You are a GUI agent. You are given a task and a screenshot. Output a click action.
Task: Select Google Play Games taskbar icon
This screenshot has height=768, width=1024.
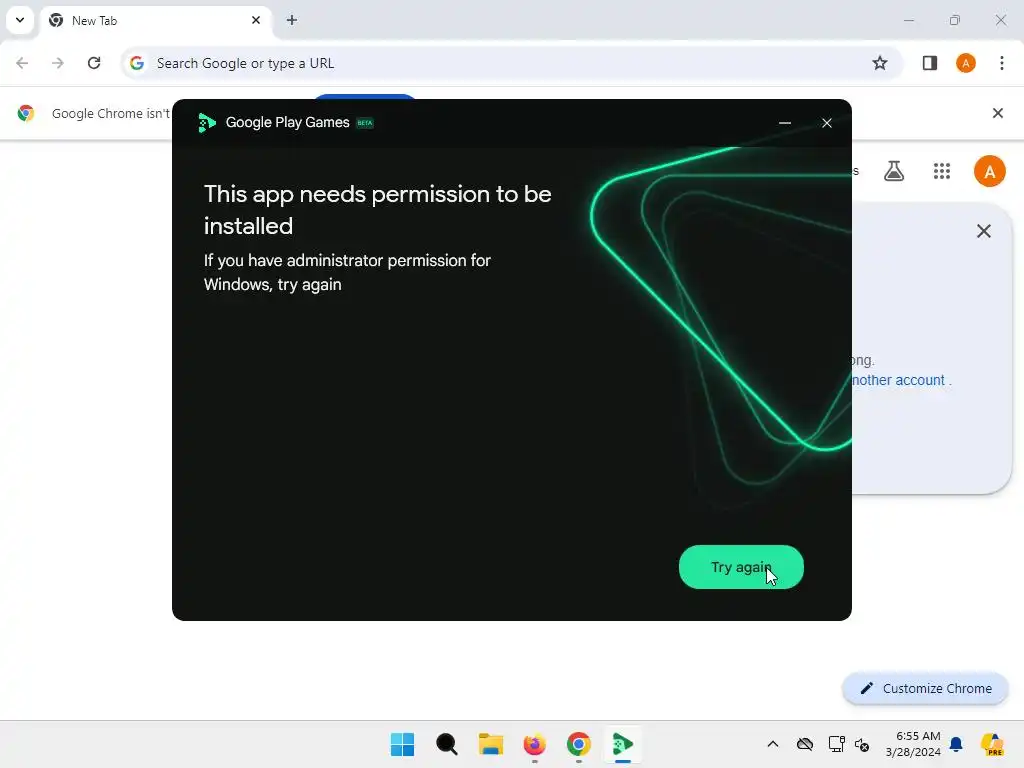tap(623, 744)
